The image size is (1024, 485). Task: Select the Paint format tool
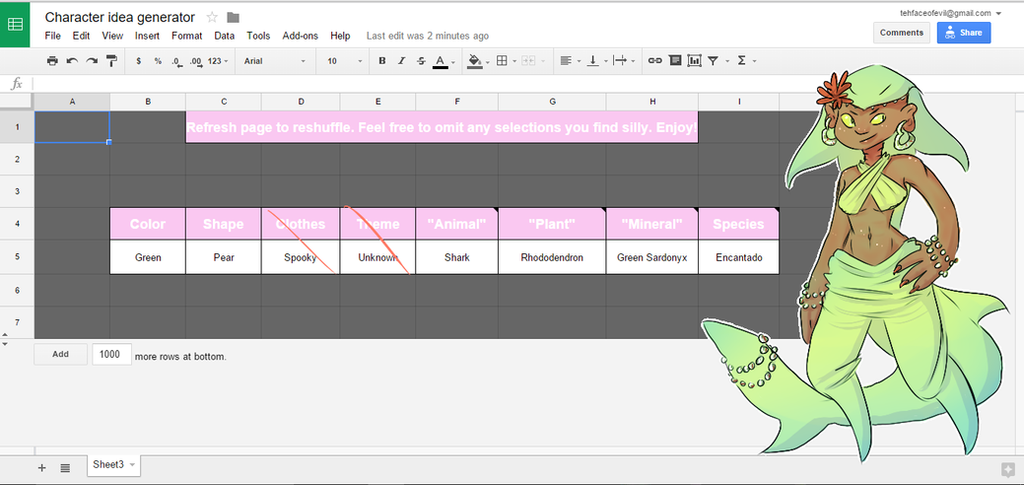click(112, 61)
